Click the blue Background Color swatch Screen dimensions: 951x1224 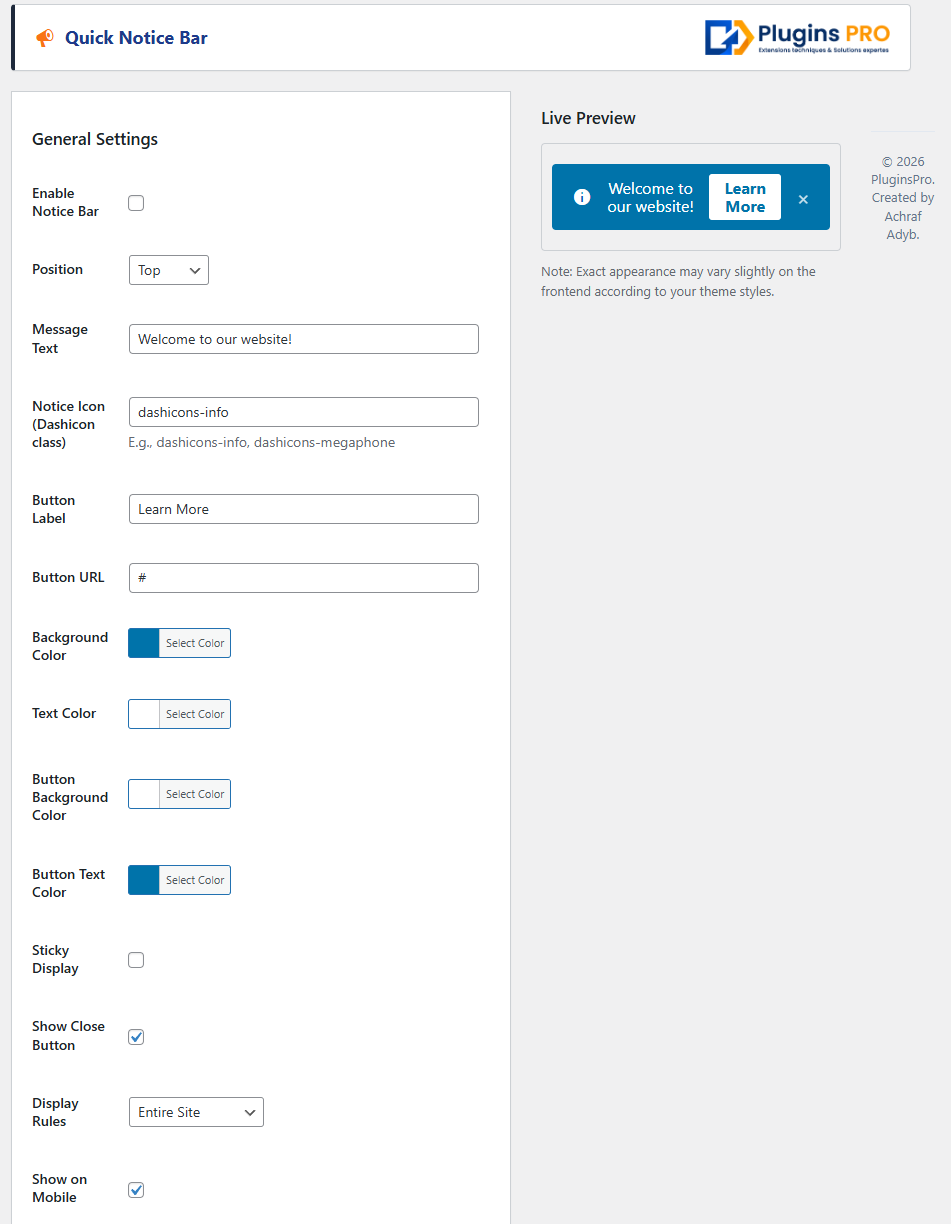pos(144,643)
